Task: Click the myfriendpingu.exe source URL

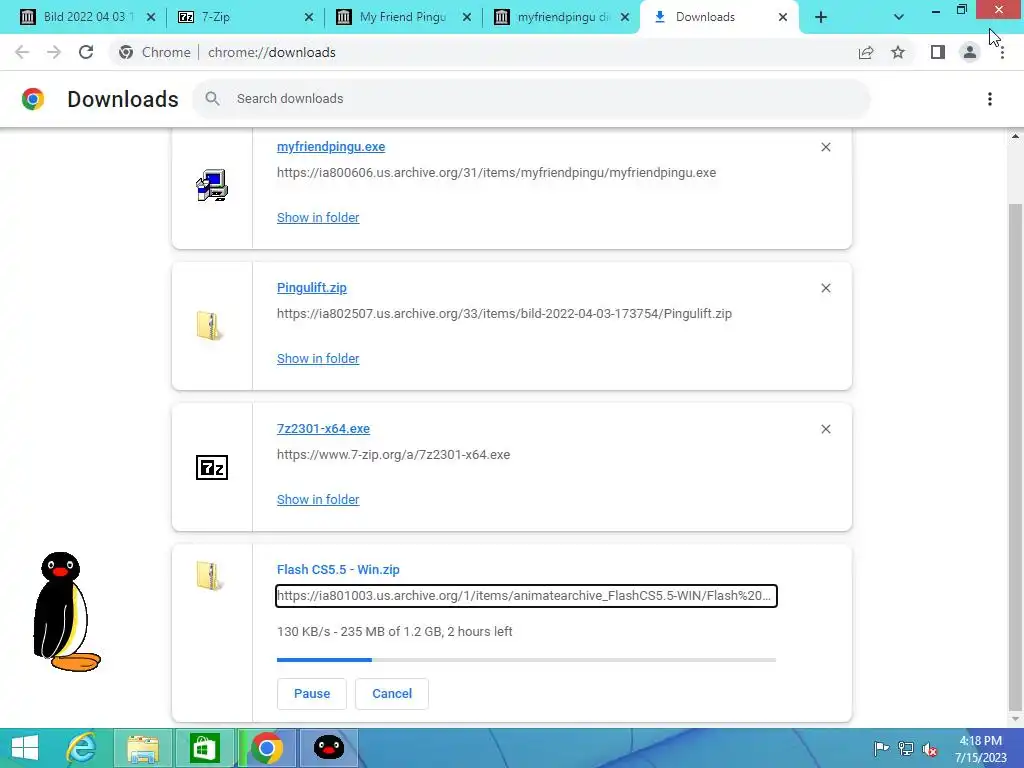Action: 496,173
